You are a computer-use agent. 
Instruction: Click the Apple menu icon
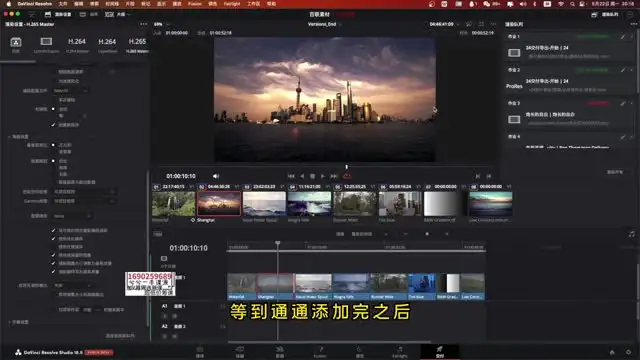tap(8, 4)
